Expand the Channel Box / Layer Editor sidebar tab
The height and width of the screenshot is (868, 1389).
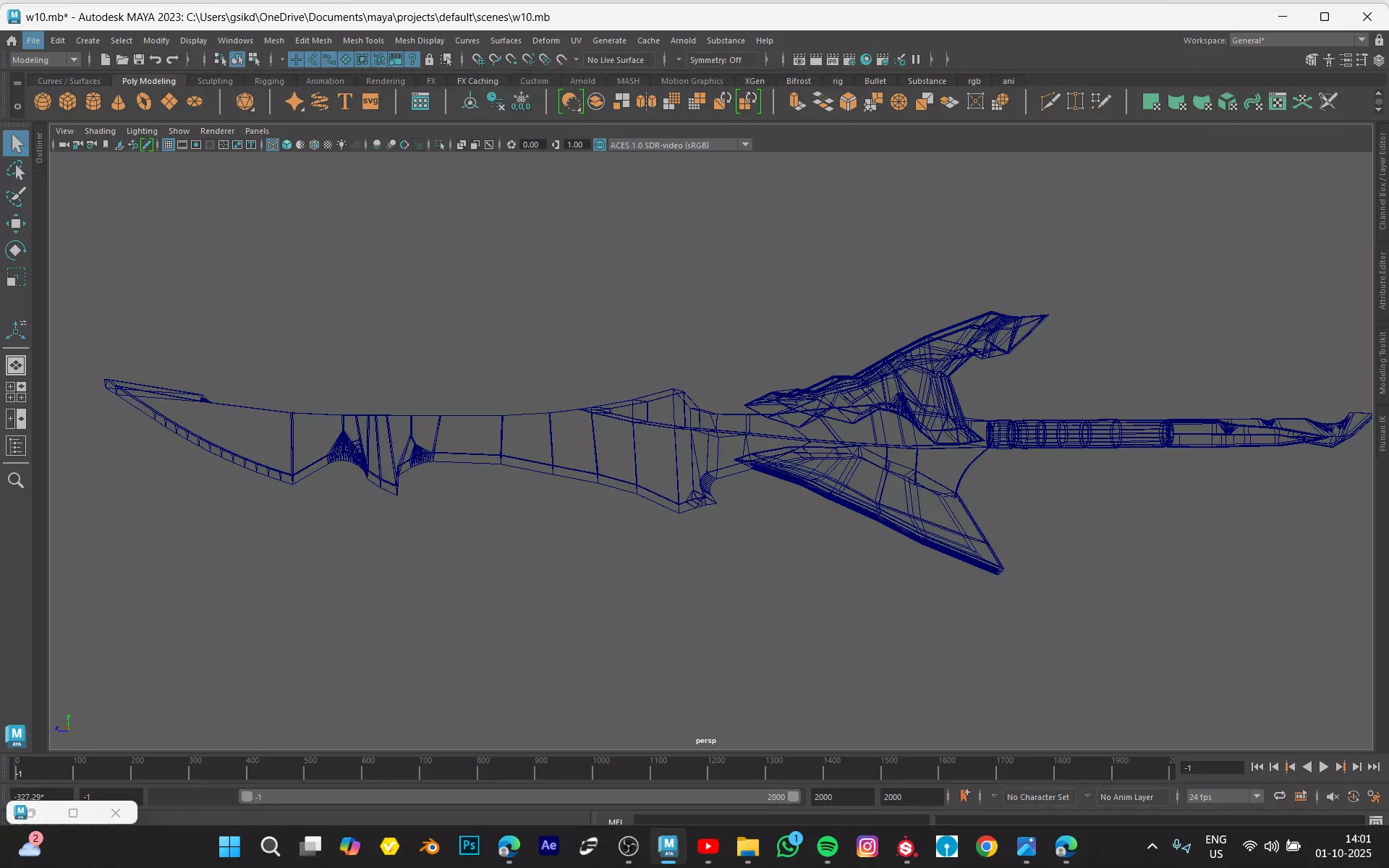[1382, 181]
